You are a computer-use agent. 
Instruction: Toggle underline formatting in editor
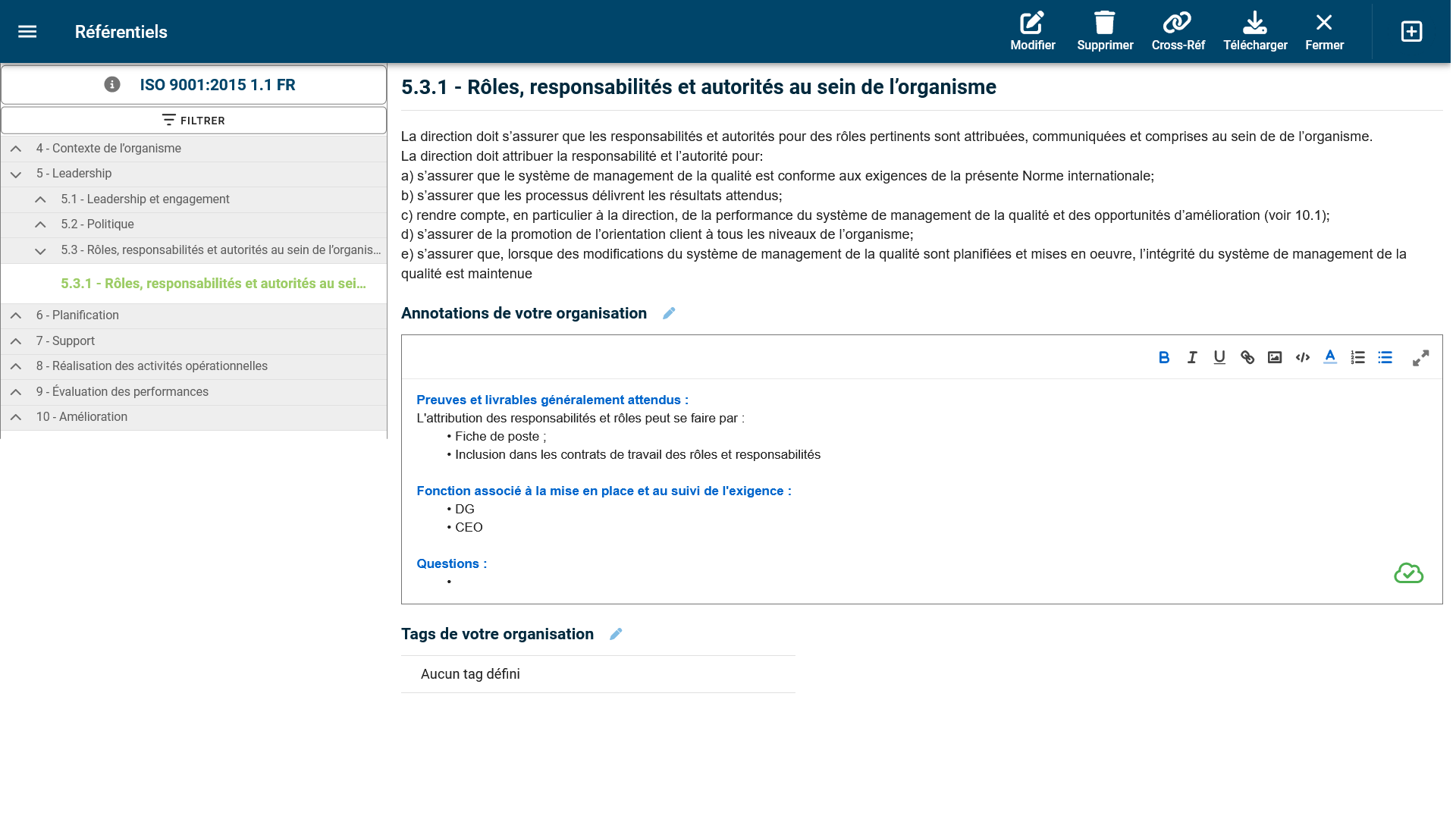click(x=1219, y=357)
